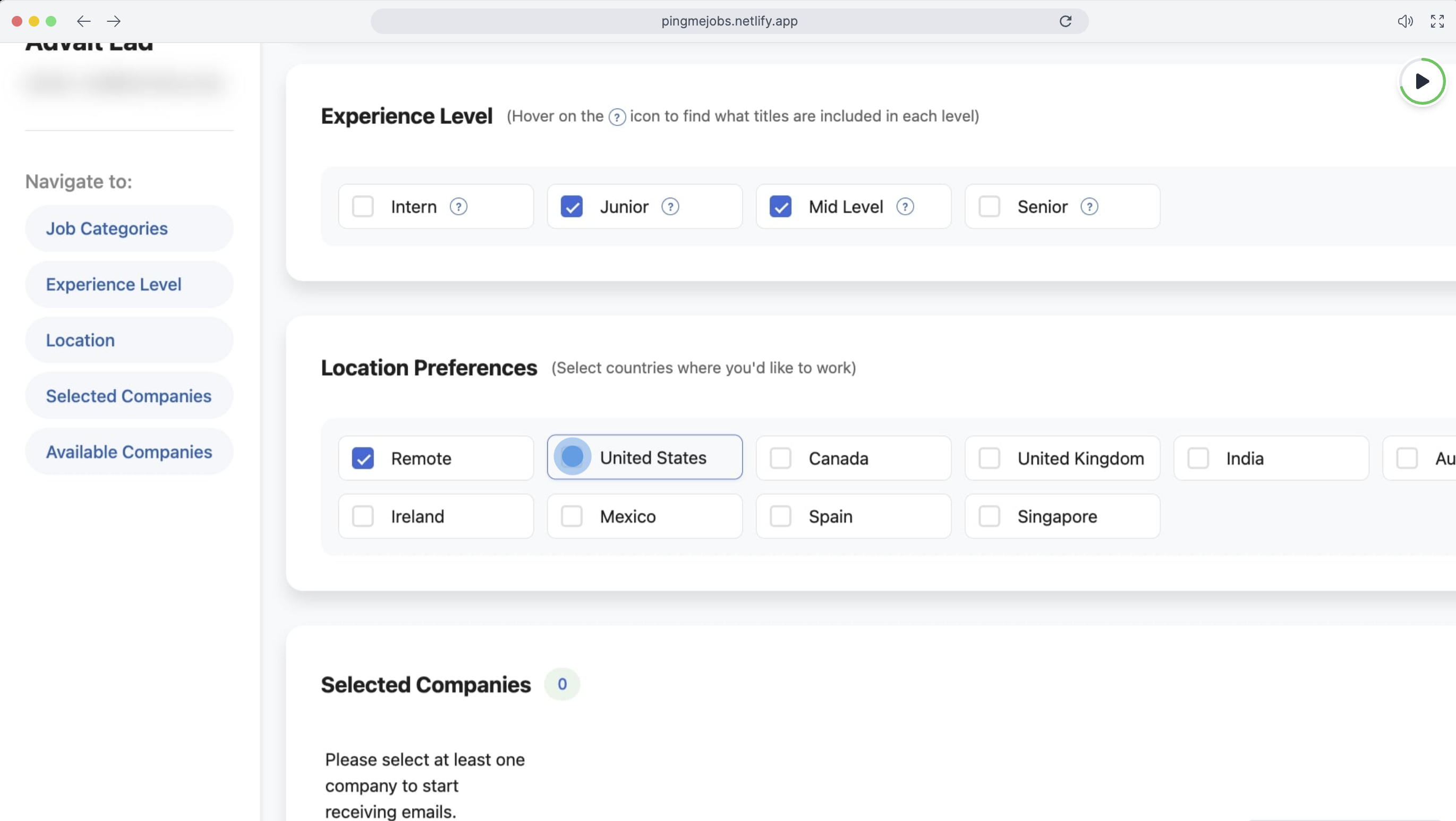Click the 'Navigate to:' label
Image resolution: width=1456 pixels, height=821 pixels.
click(79, 182)
